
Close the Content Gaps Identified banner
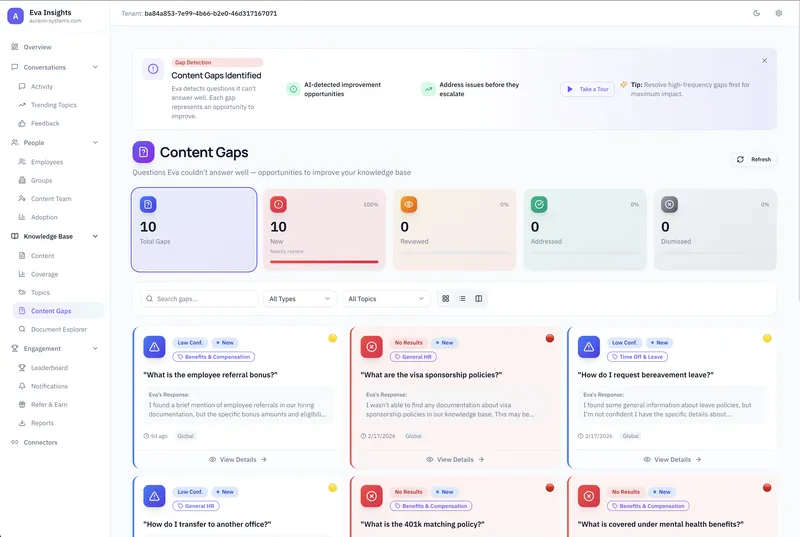coord(764,61)
